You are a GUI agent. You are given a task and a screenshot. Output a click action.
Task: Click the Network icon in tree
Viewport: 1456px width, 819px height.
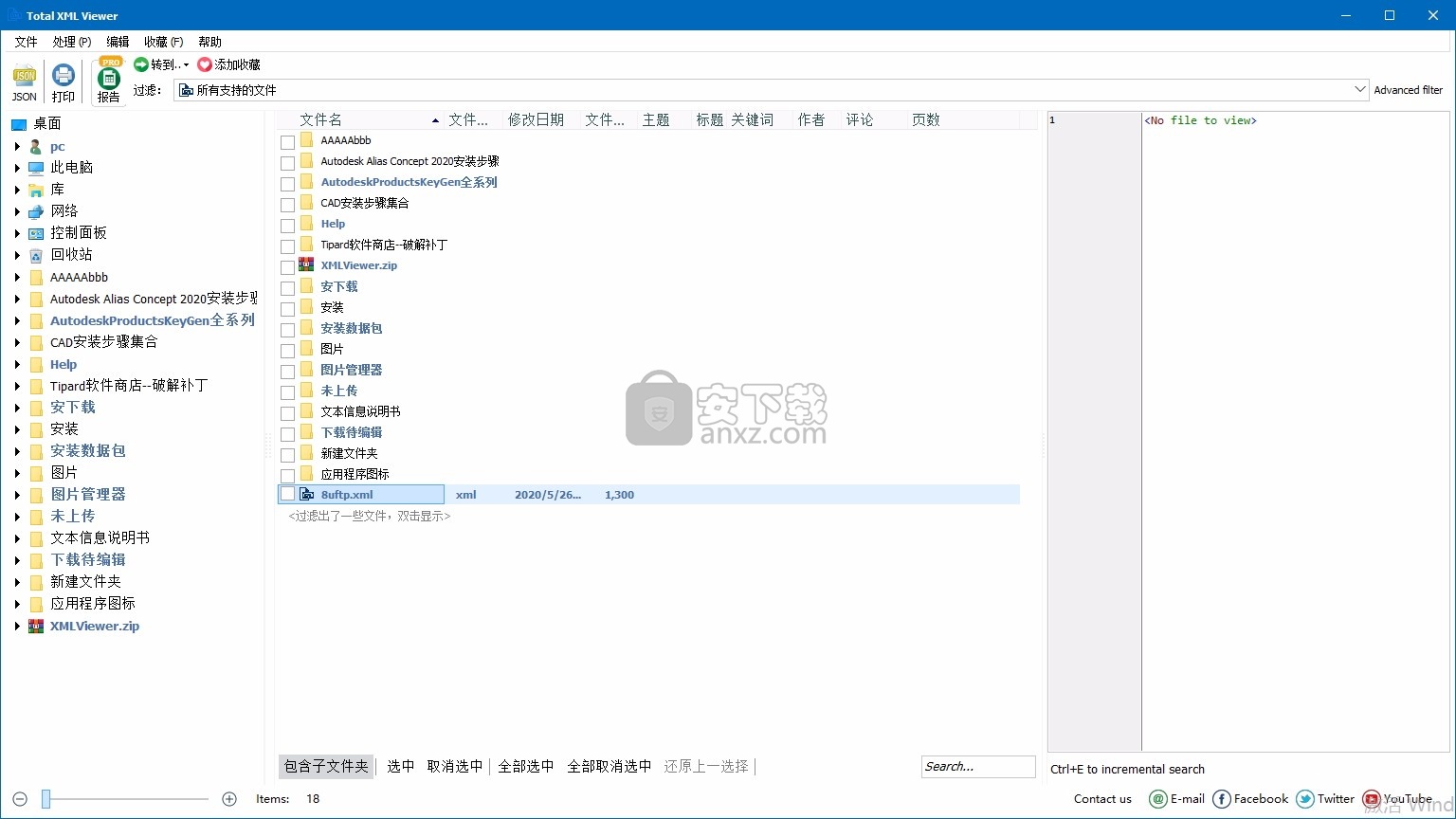[36, 211]
